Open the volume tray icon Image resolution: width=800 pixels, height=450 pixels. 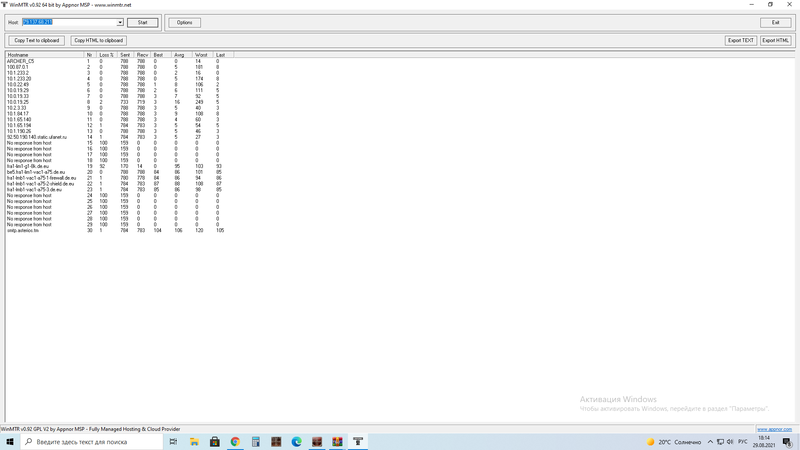click(730, 442)
